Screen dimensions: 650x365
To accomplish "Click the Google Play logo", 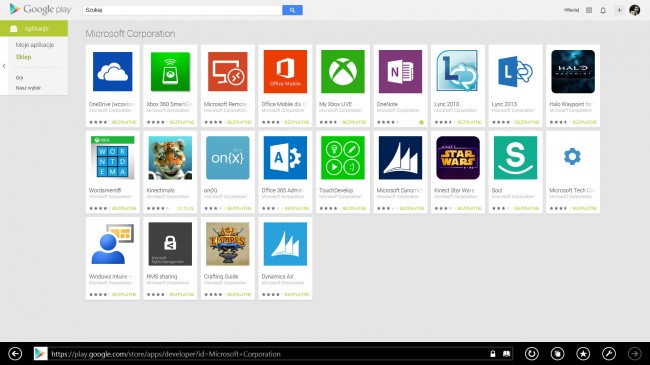I will pyautogui.click(x=40, y=9).
